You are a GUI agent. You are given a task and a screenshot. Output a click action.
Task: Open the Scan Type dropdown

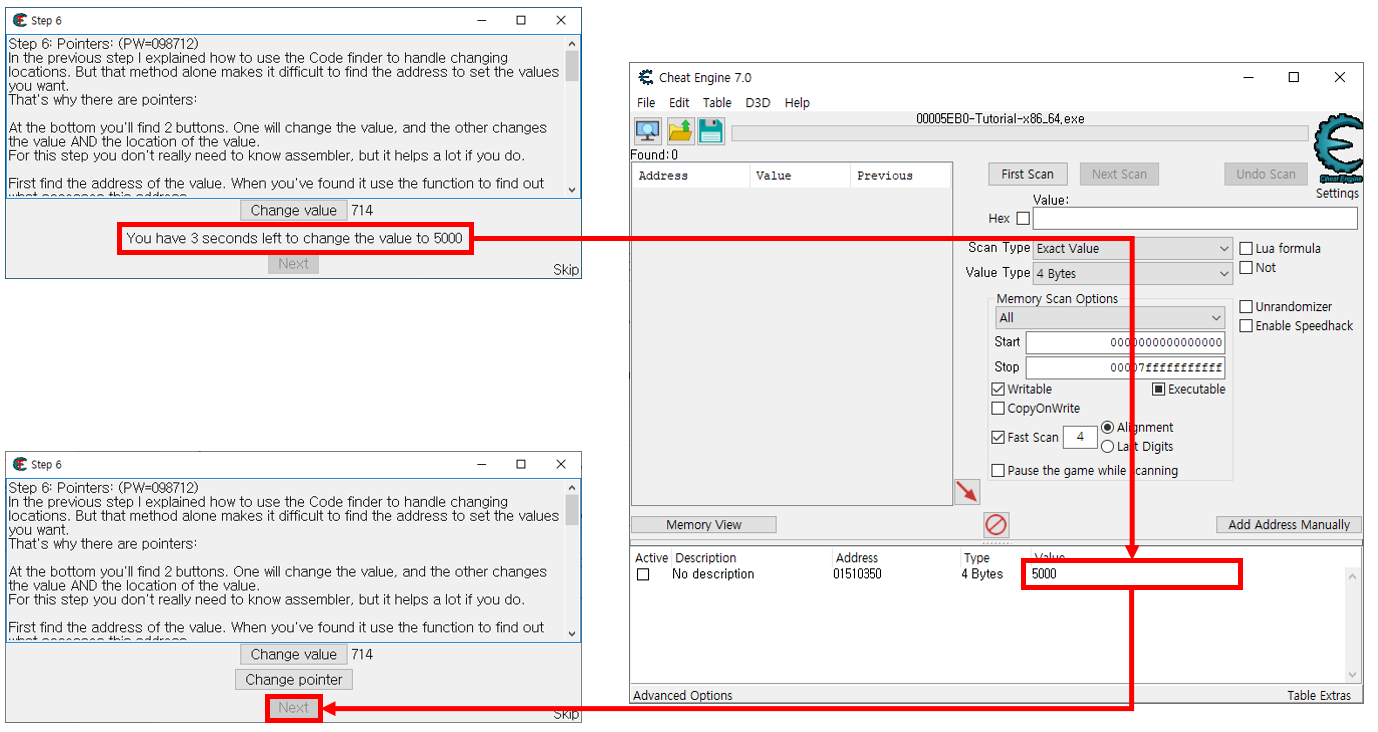coord(1133,248)
